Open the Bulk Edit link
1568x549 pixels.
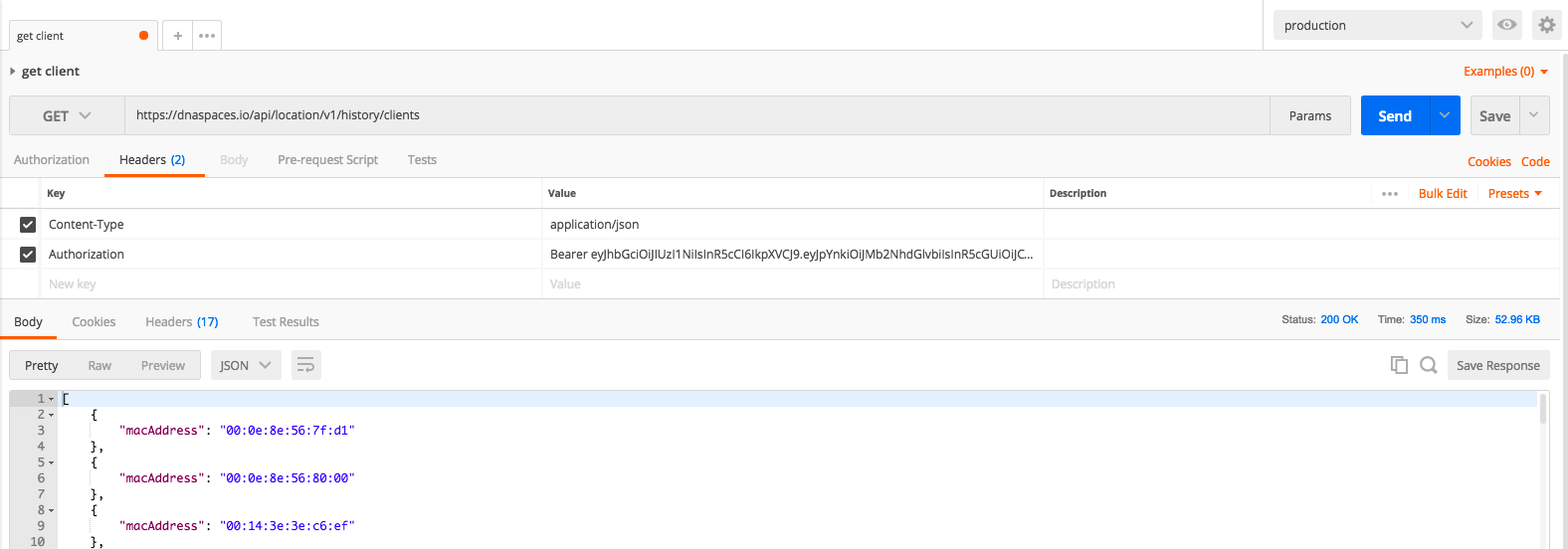pos(1443,194)
